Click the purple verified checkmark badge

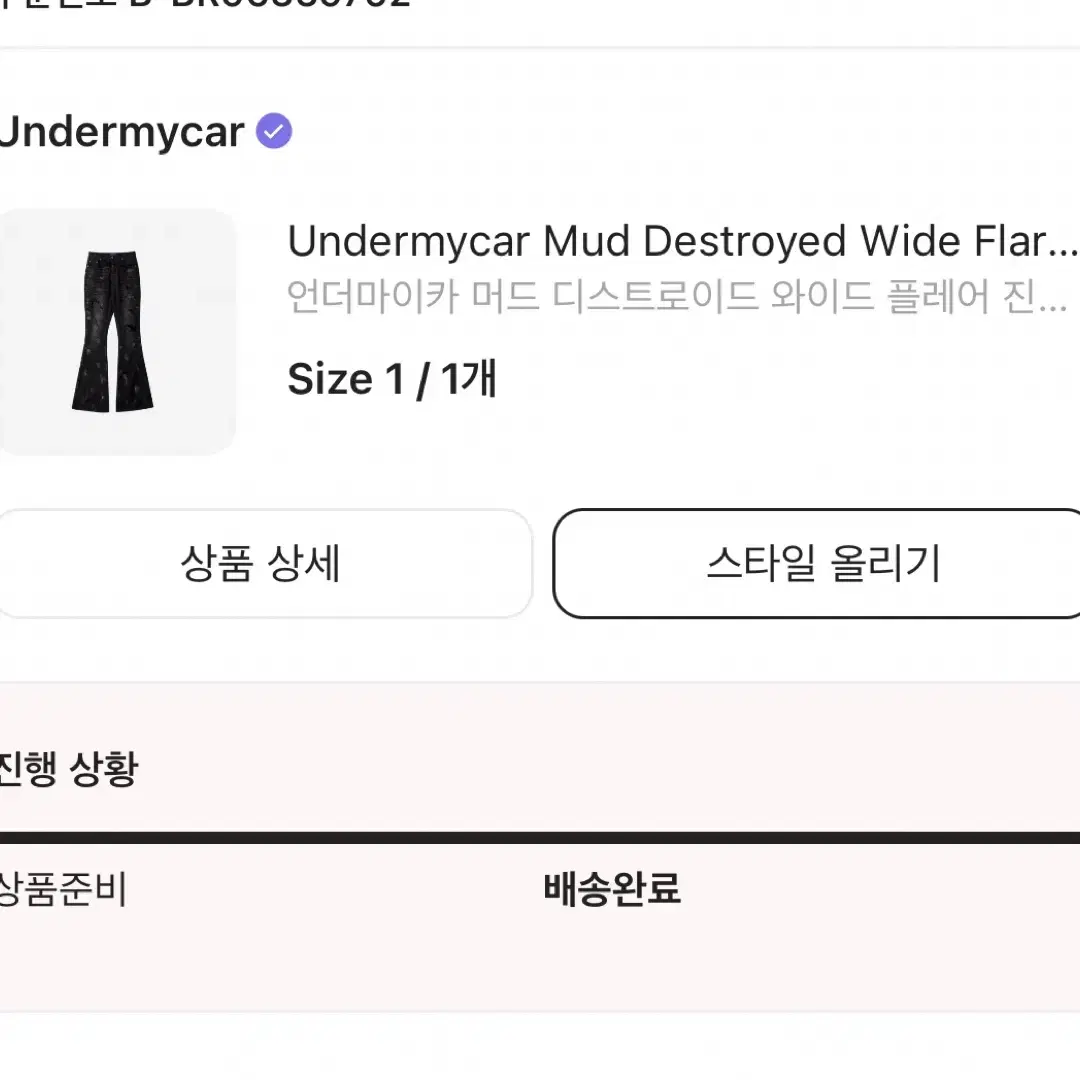tap(274, 131)
